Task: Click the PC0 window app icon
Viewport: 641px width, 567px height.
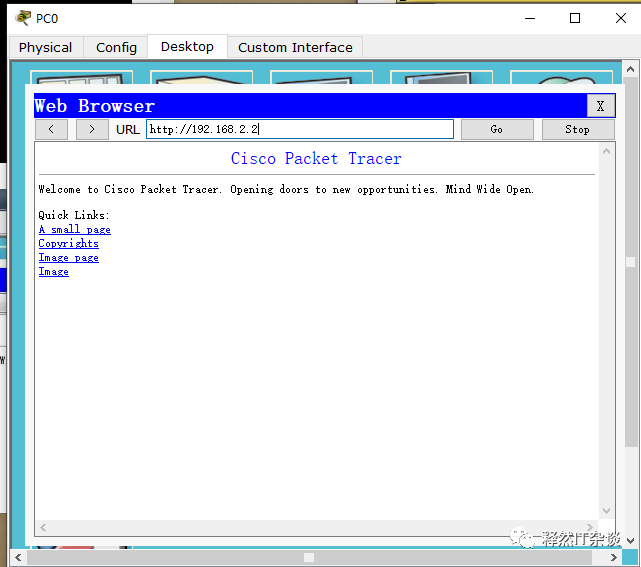Action: [23, 18]
